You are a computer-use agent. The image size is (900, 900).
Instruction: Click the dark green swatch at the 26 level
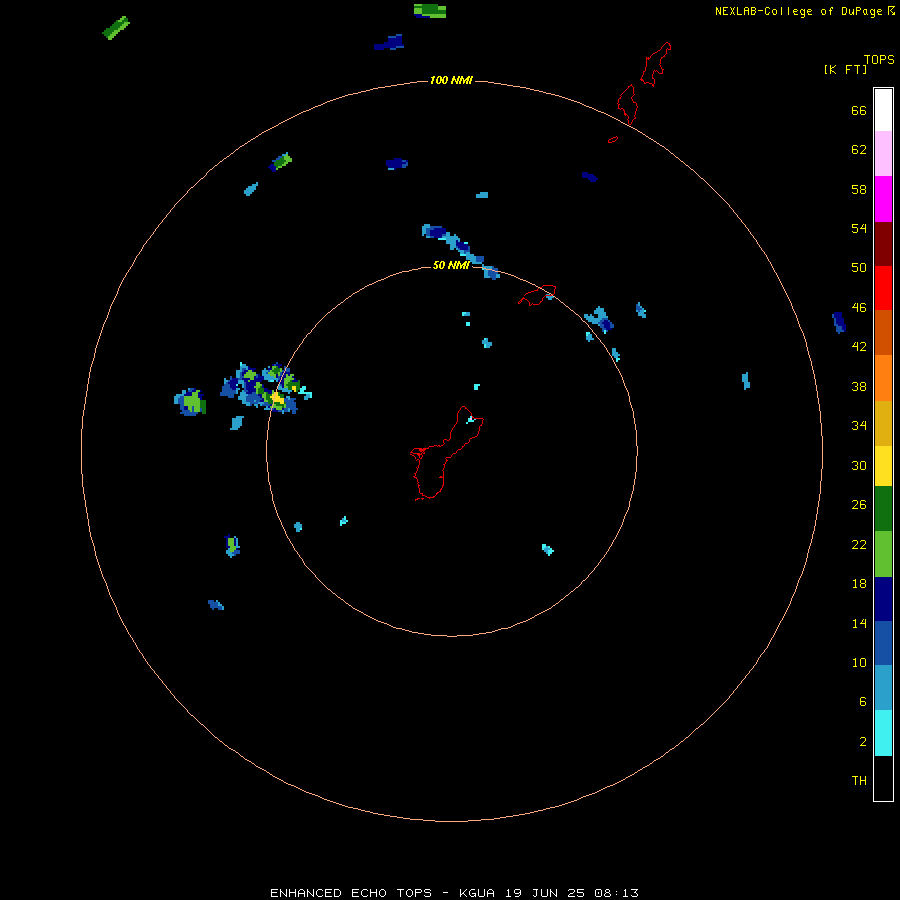883,509
